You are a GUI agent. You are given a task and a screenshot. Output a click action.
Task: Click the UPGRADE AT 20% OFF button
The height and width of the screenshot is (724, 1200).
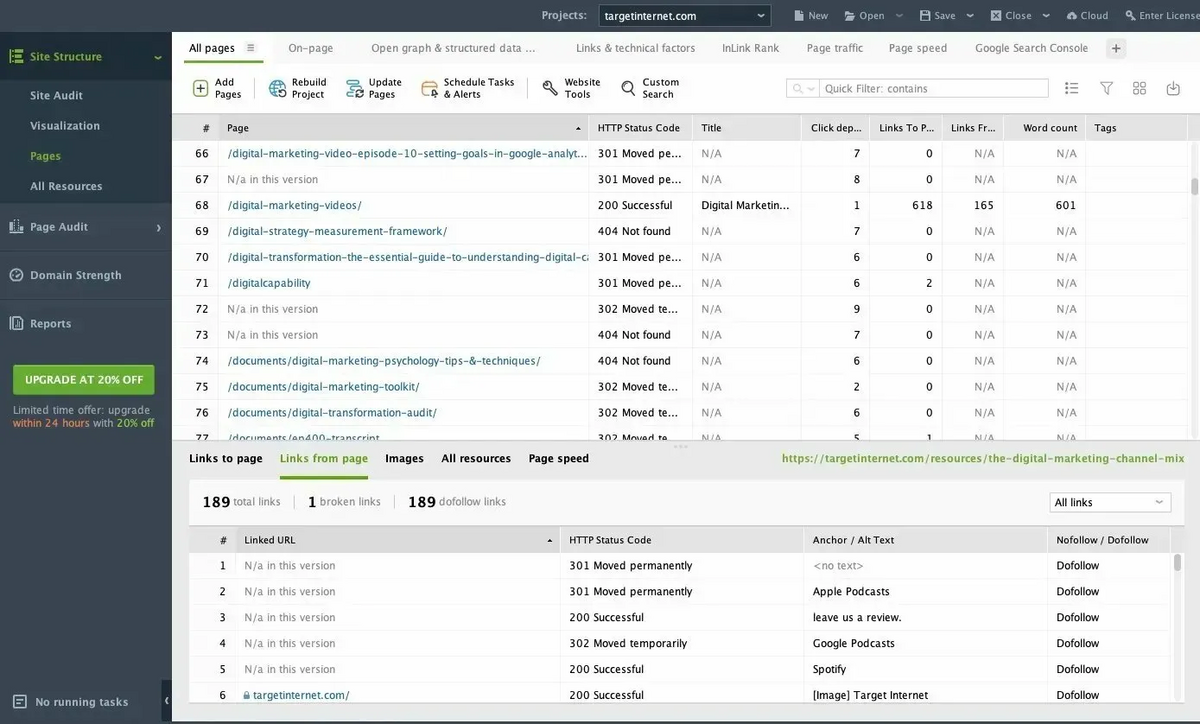(83, 380)
